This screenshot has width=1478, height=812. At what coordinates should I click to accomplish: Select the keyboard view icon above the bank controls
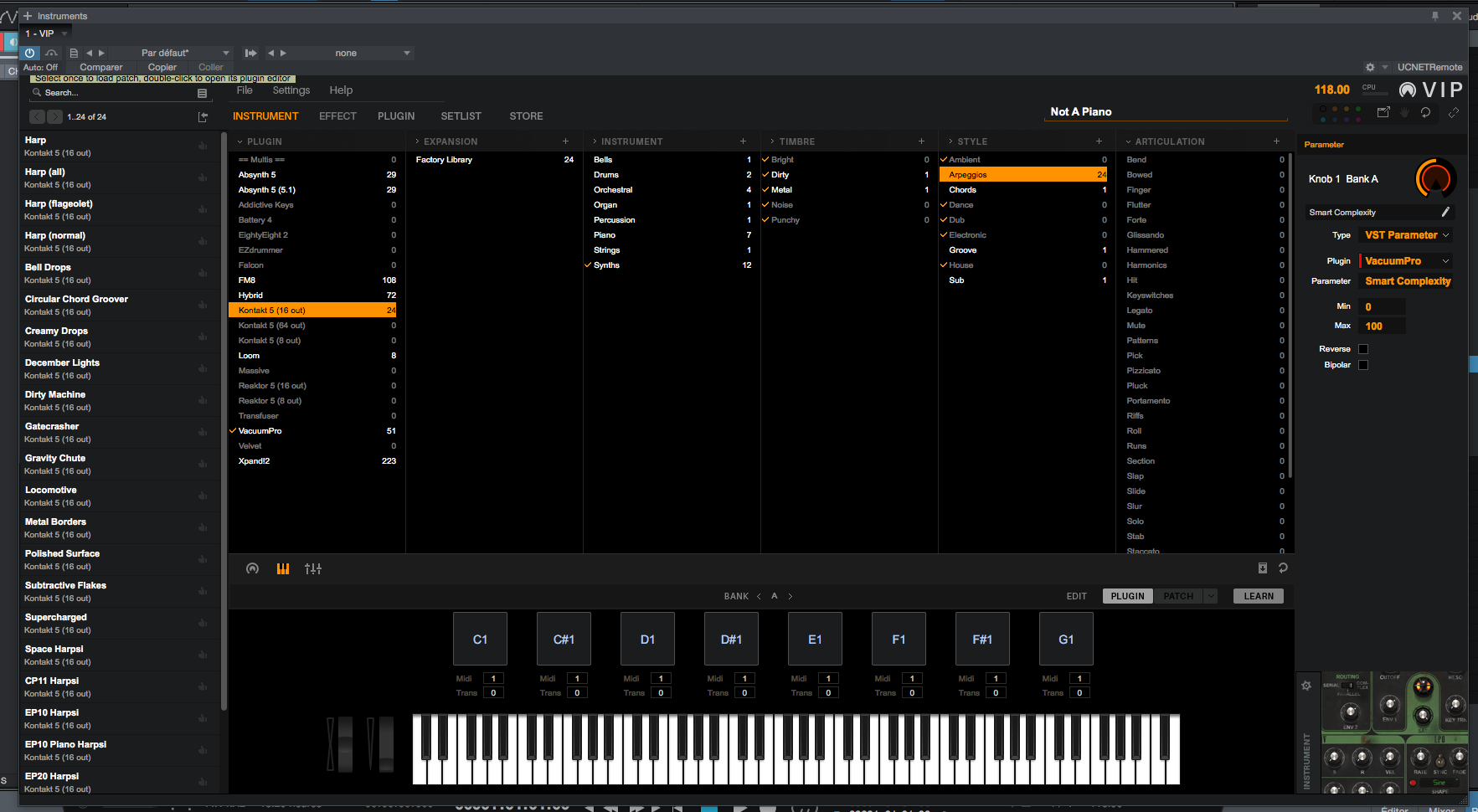(282, 568)
